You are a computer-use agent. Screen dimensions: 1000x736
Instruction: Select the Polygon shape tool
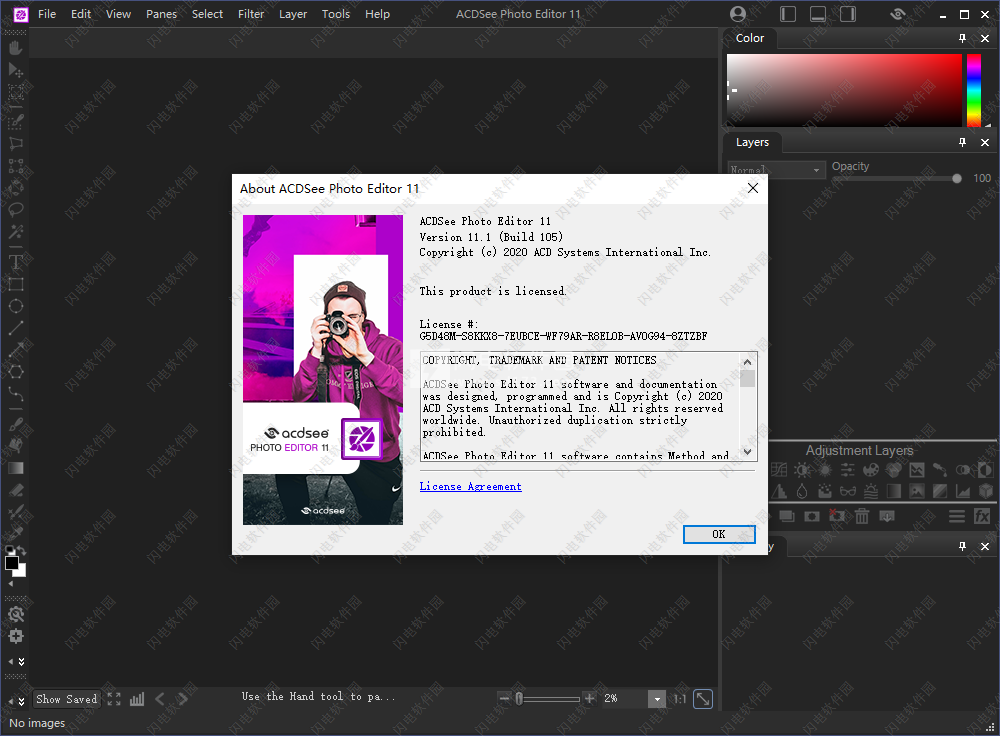coord(16,371)
